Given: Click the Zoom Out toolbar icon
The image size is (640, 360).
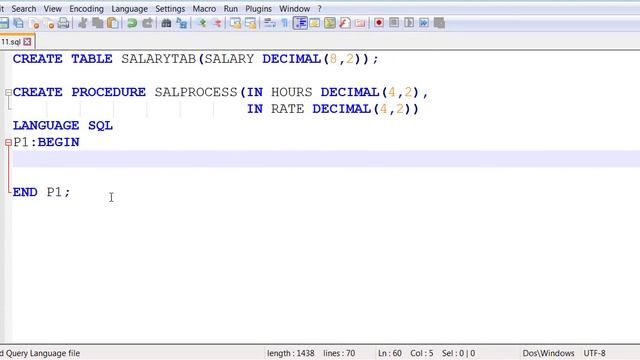Looking at the screenshot, I should coord(217,23).
